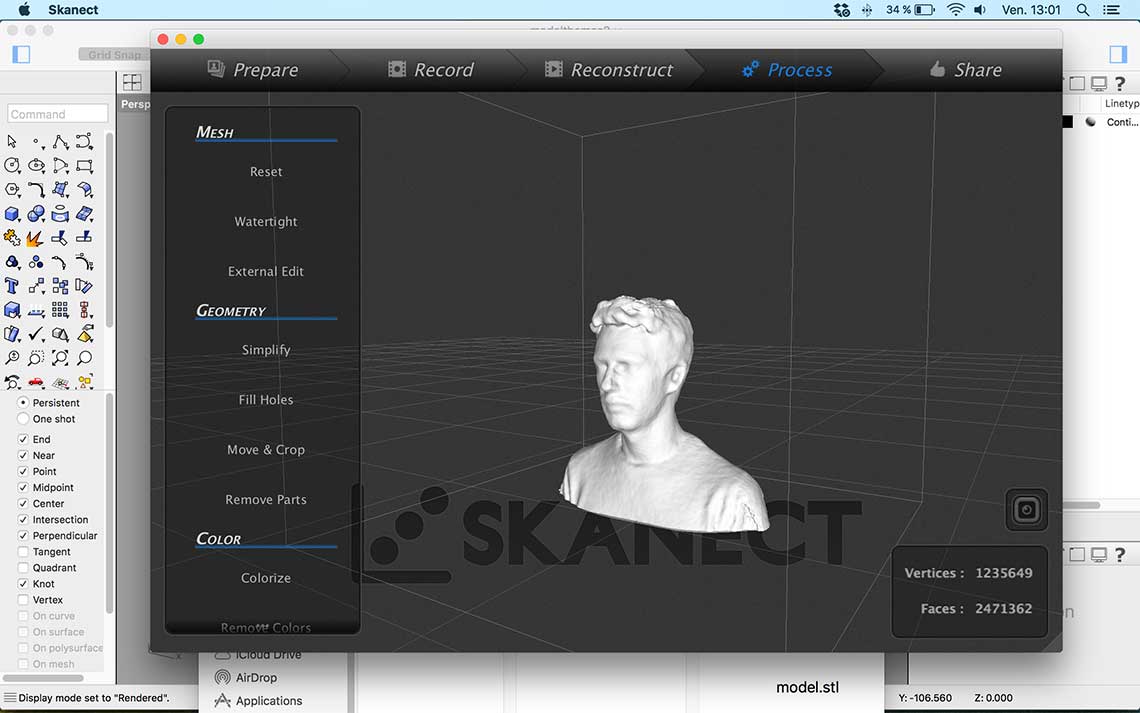Image resolution: width=1140 pixels, height=713 pixels.
Task: Click Fill Holes option
Action: point(266,400)
